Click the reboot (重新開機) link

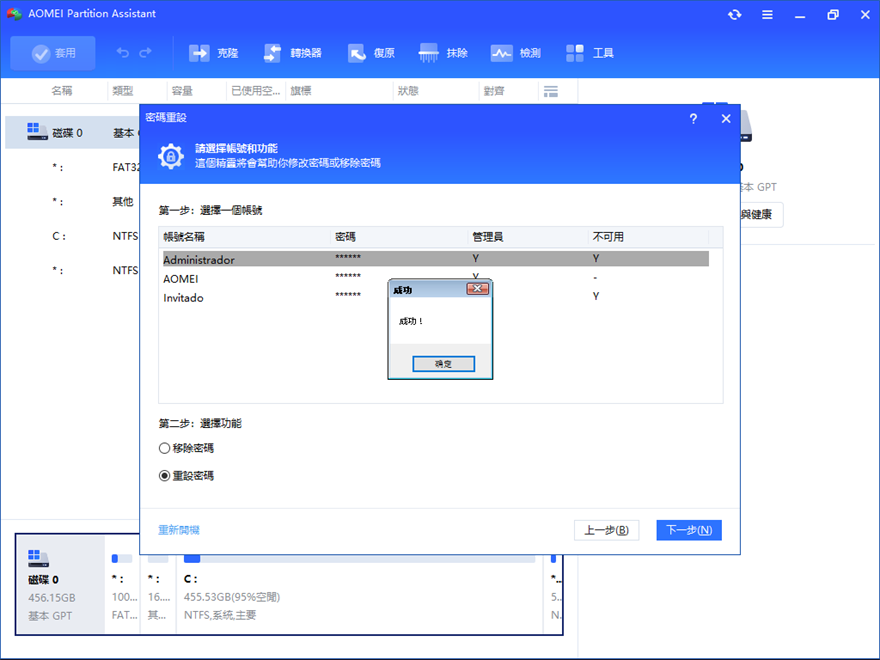coord(179,530)
